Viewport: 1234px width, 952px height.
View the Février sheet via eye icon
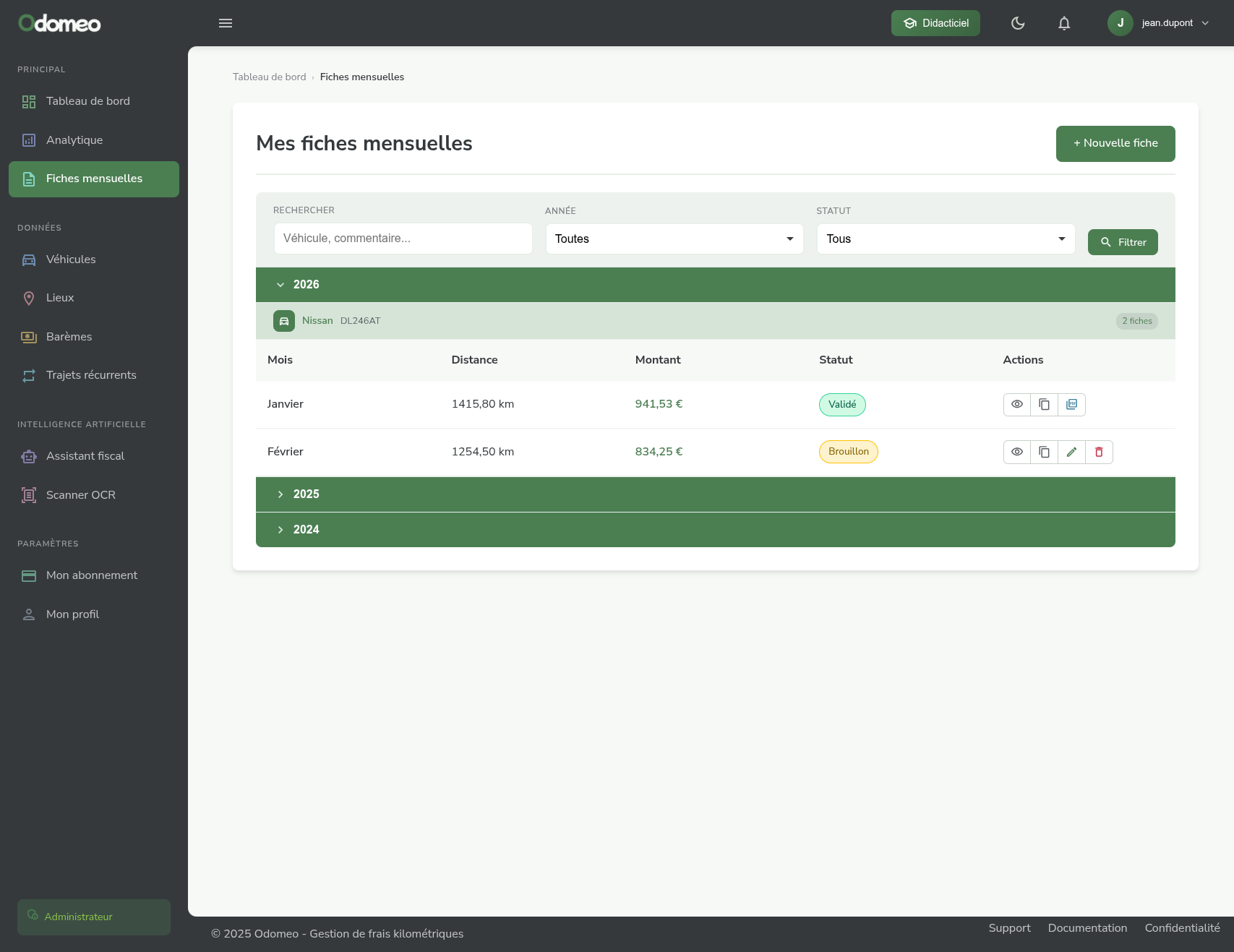[1016, 452]
